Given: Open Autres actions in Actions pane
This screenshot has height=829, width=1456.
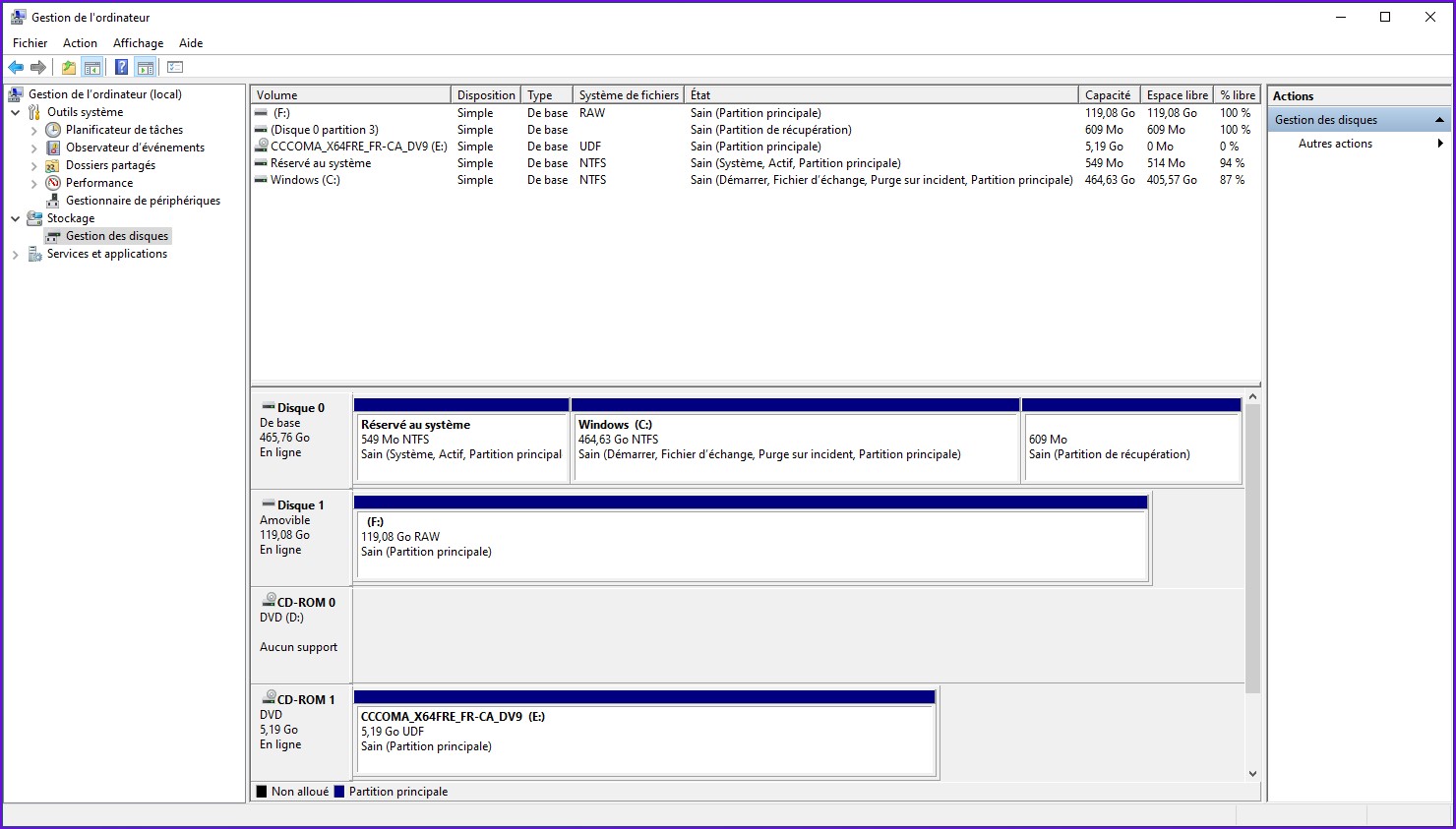Looking at the screenshot, I should click(x=1335, y=144).
